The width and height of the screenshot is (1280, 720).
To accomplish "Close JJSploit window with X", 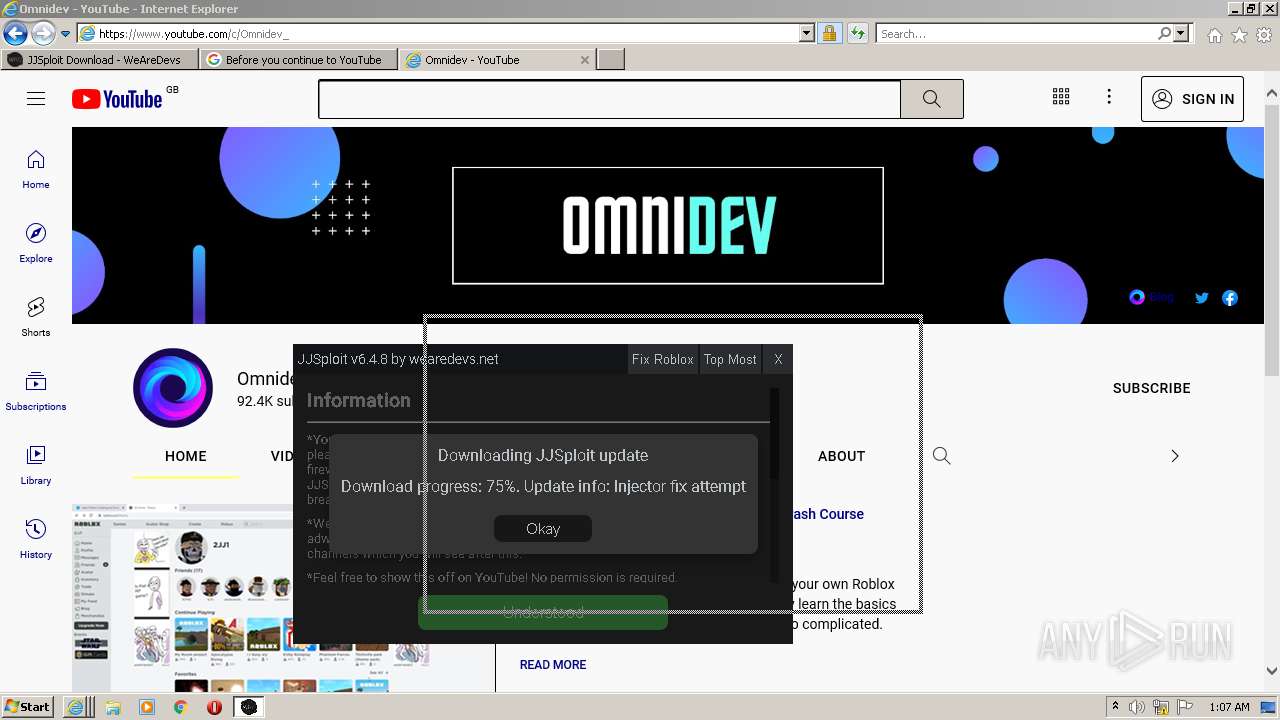I will [x=778, y=359].
